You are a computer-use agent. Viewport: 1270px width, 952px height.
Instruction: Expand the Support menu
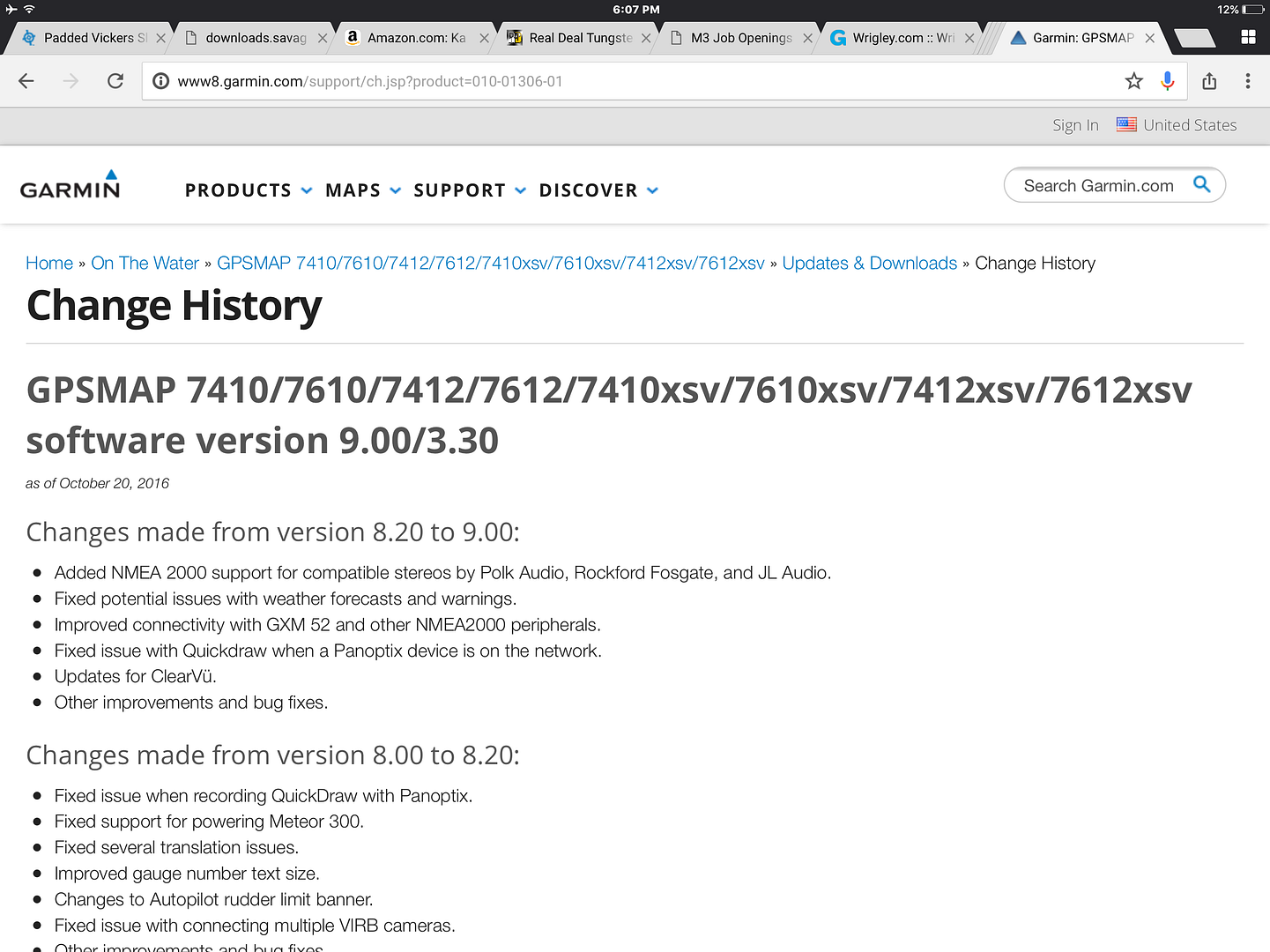pyautogui.click(x=470, y=190)
